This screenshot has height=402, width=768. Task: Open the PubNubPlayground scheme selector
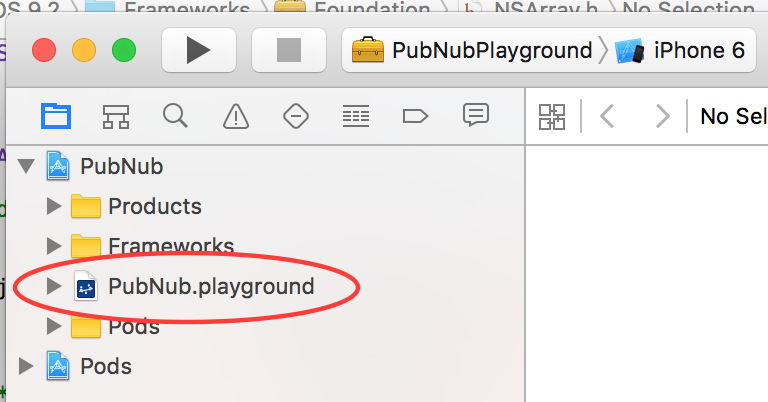[x=473, y=50]
